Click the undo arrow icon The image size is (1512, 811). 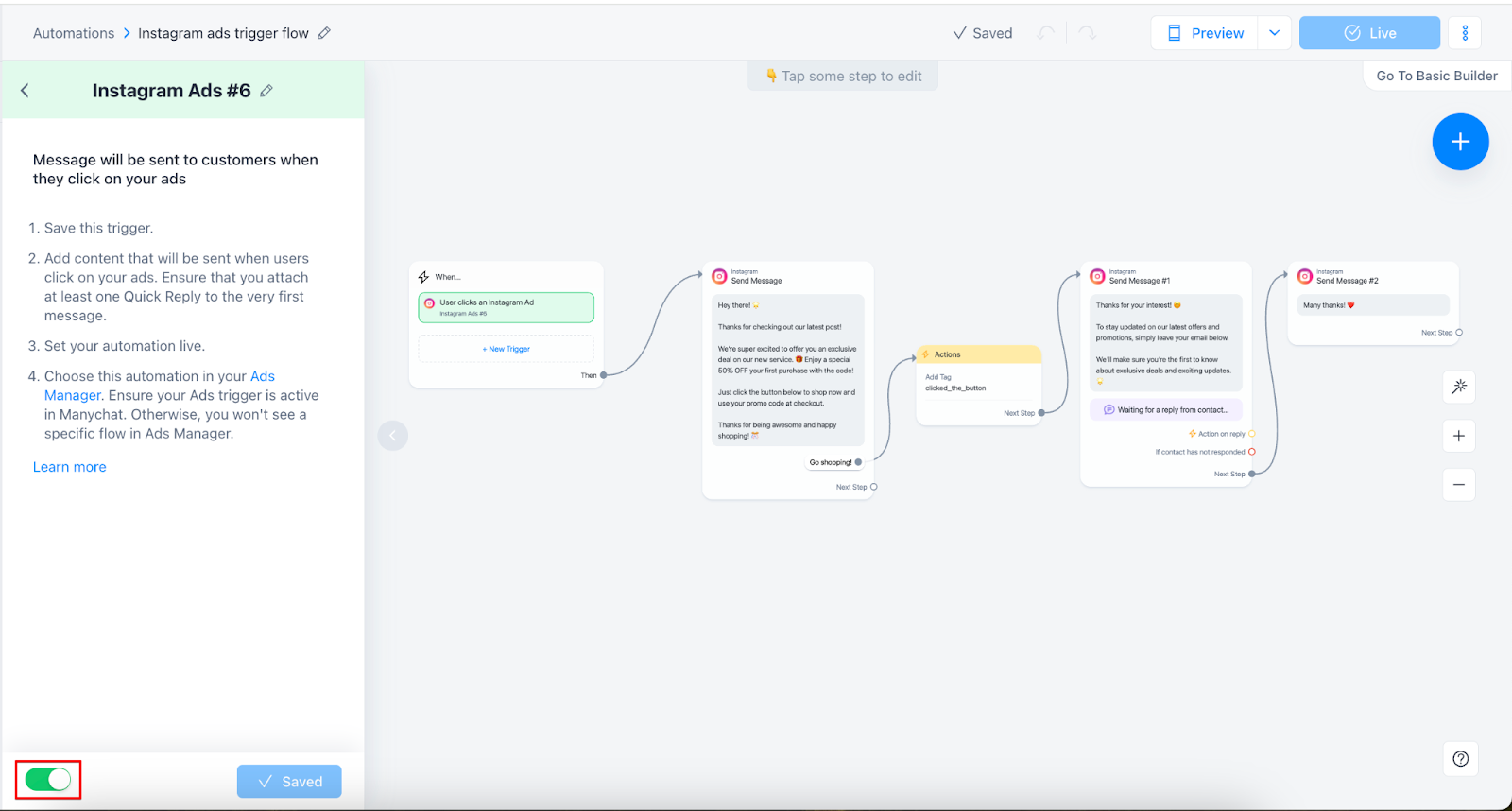(1045, 33)
